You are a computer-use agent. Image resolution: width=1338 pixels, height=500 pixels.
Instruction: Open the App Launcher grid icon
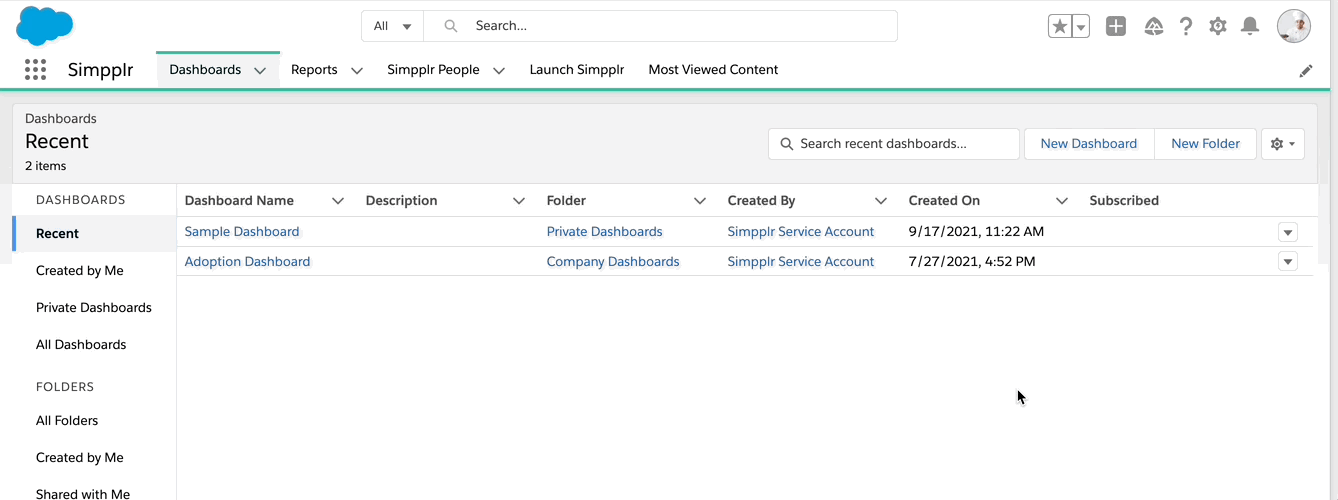35,70
